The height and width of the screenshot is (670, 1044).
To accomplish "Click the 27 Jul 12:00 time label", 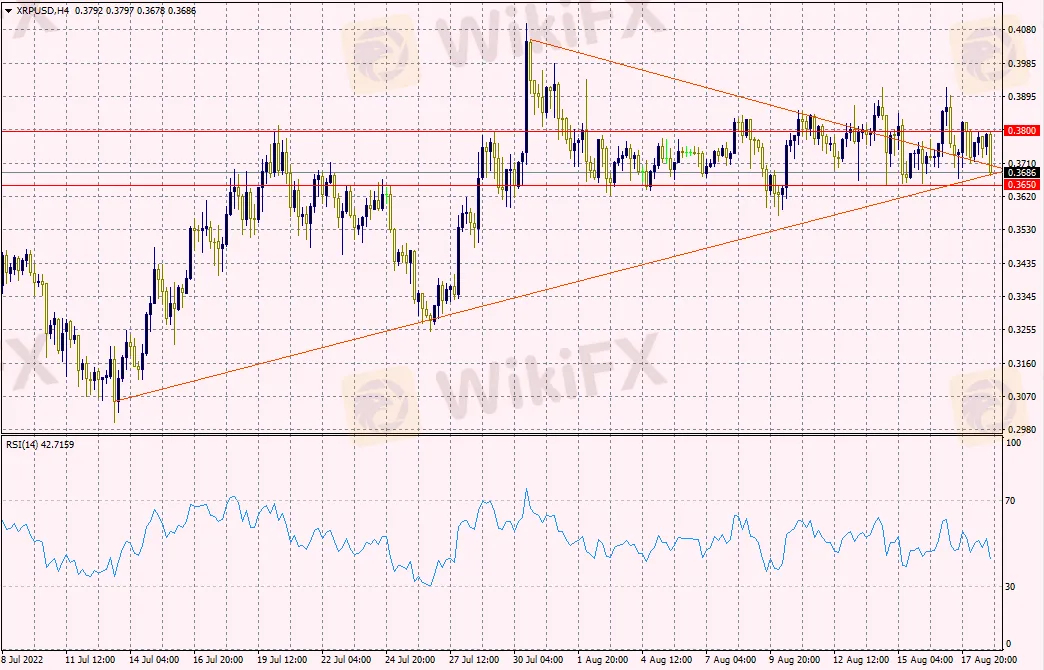I will 473,659.
